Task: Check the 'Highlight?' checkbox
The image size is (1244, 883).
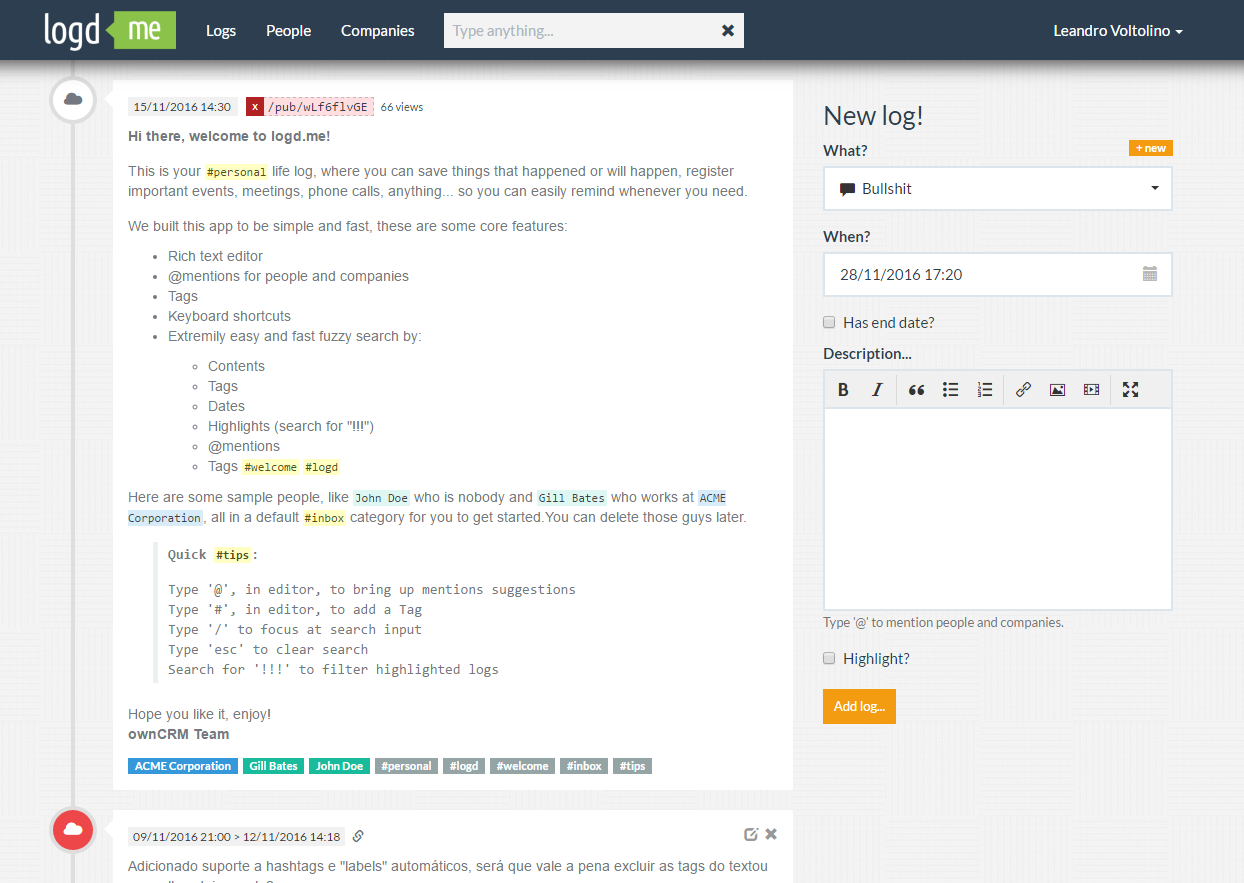Action: pyautogui.click(x=829, y=658)
